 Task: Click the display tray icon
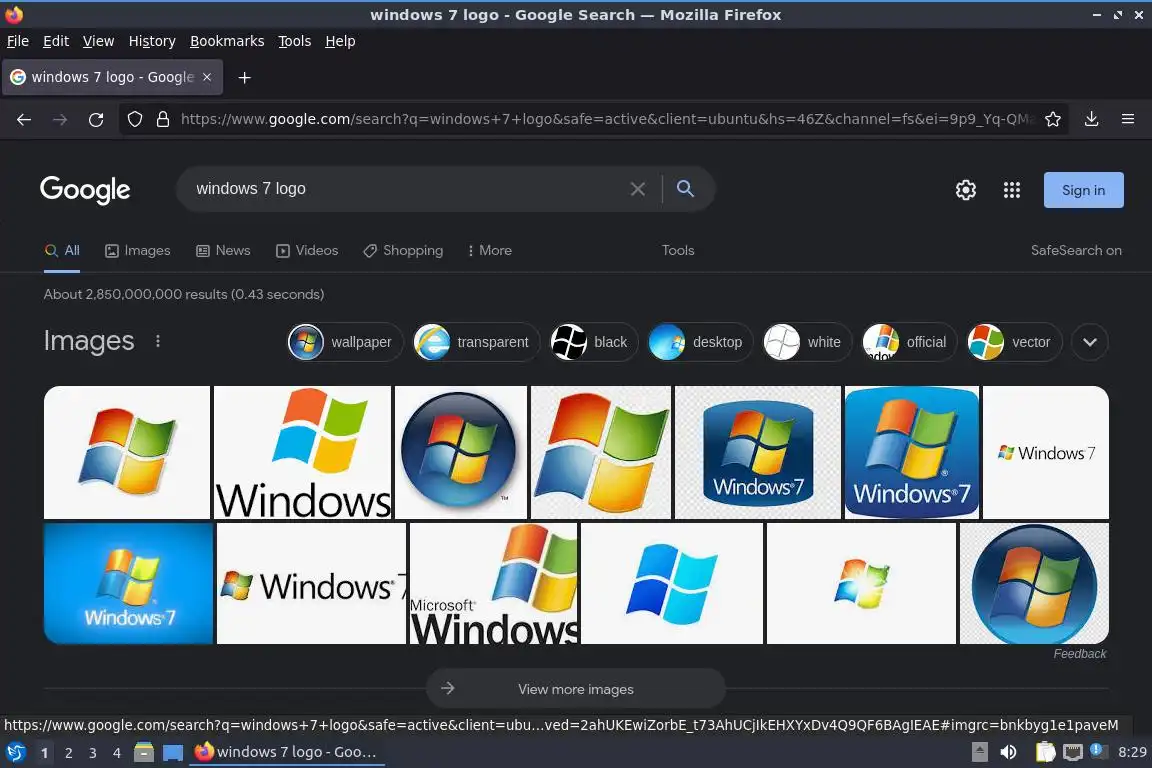coord(1073,752)
